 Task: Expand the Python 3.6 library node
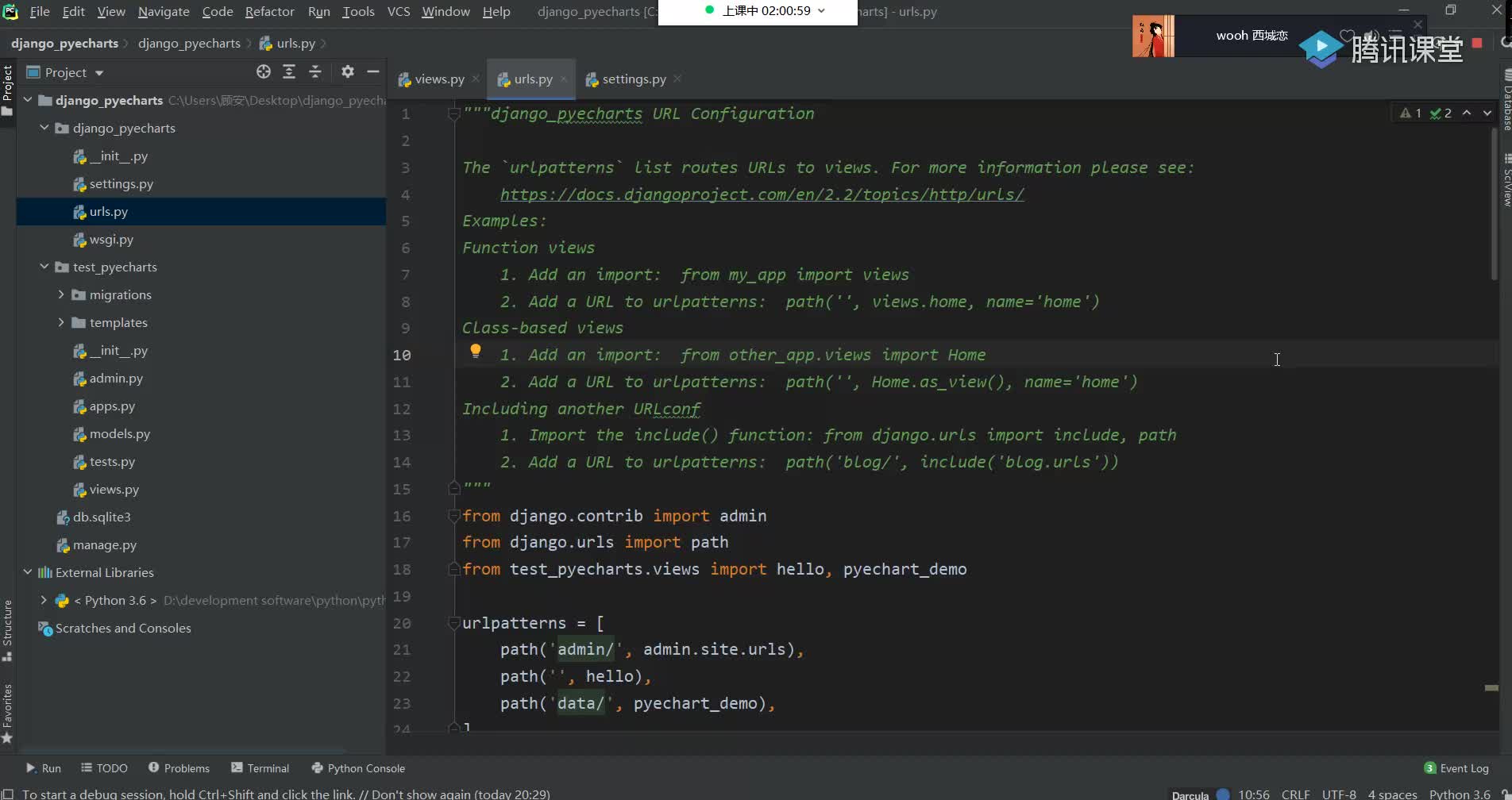click(x=44, y=600)
